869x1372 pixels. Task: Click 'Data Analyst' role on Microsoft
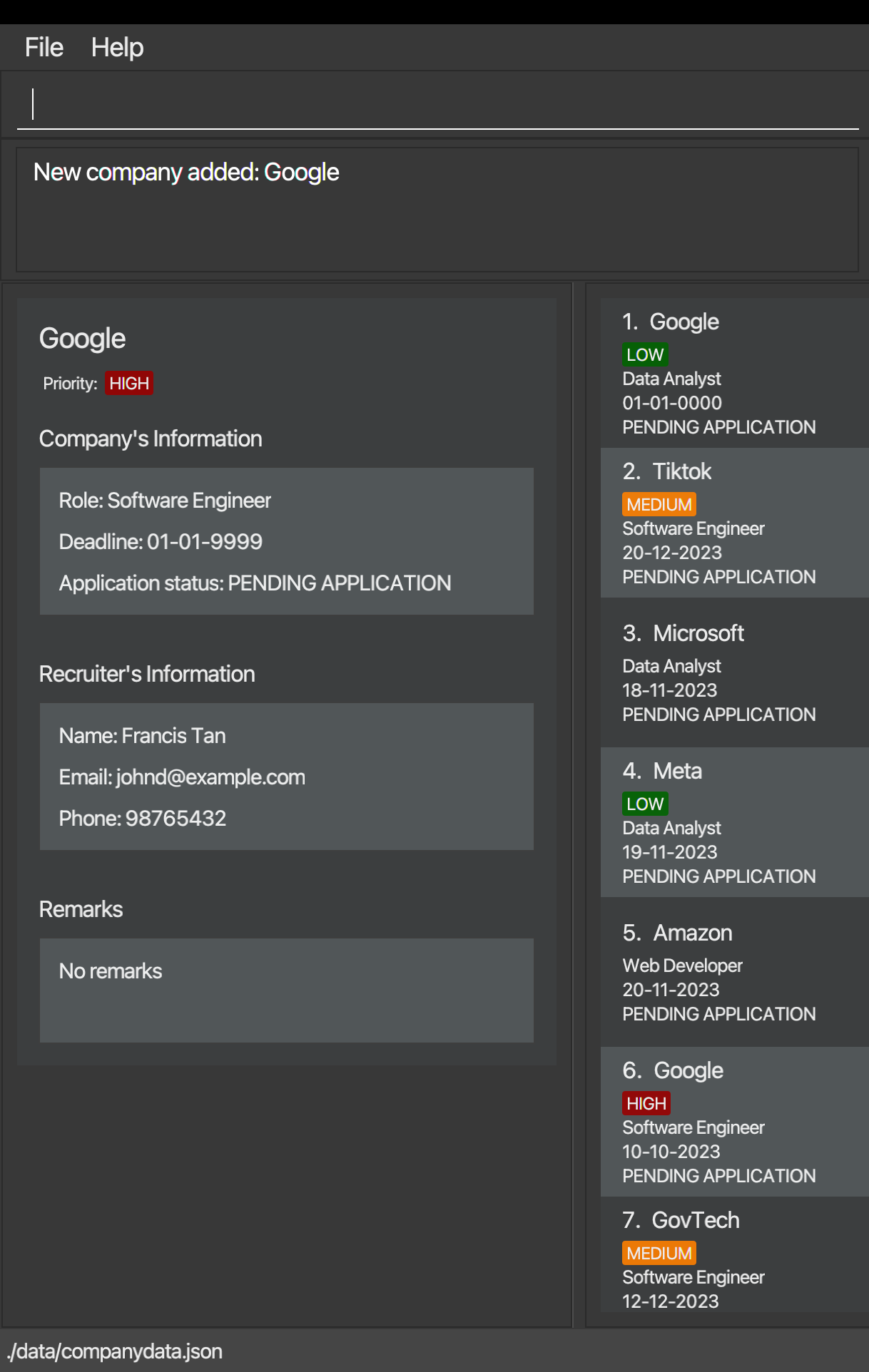pos(671,666)
